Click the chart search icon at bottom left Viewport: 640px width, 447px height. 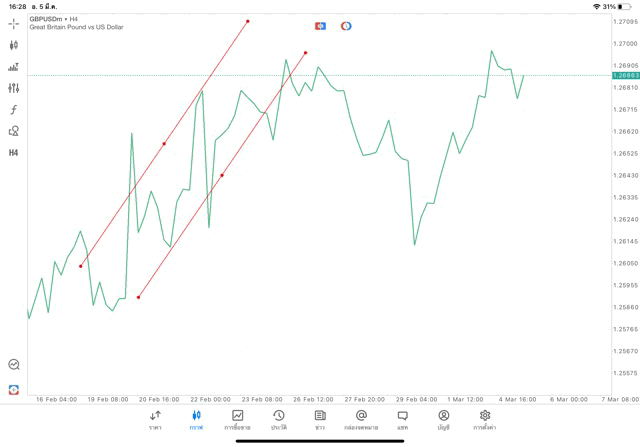(14, 365)
